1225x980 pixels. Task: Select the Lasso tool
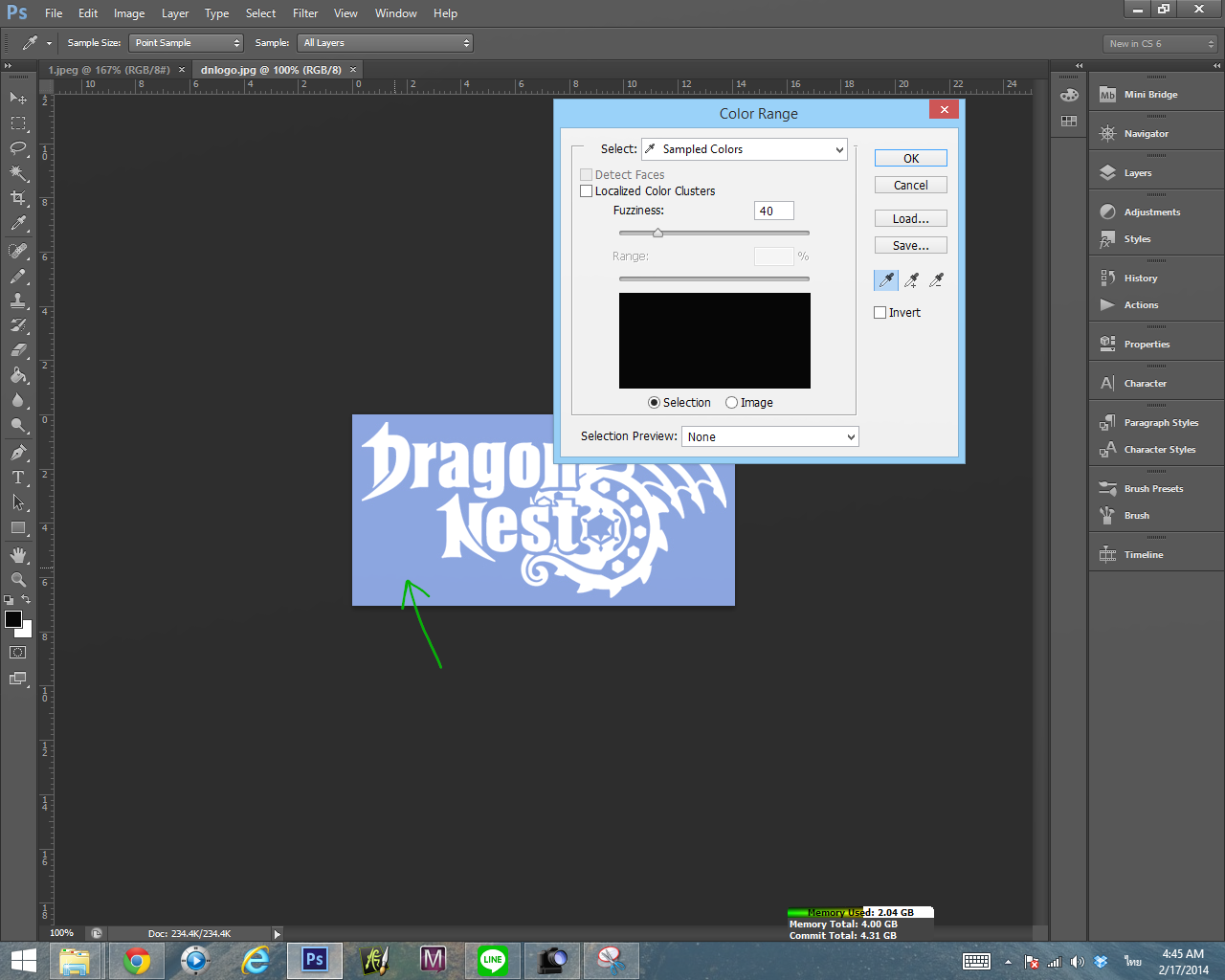[x=18, y=148]
